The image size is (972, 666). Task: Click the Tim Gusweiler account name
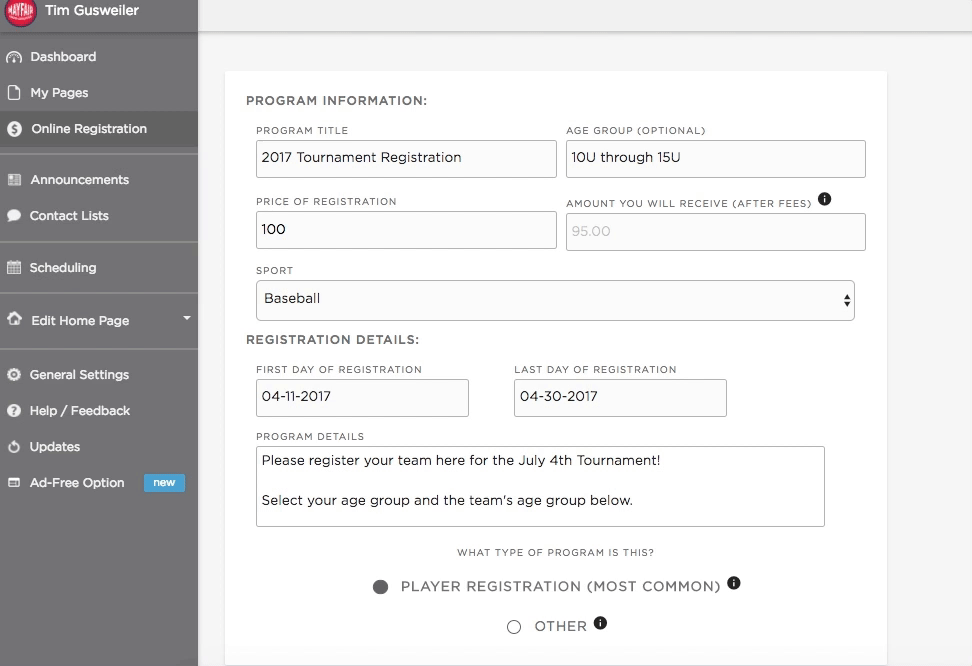click(x=92, y=10)
